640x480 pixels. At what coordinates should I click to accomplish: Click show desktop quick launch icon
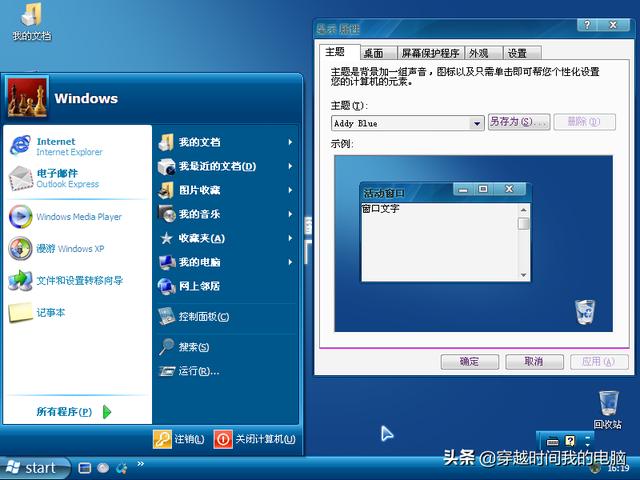(x=84, y=468)
